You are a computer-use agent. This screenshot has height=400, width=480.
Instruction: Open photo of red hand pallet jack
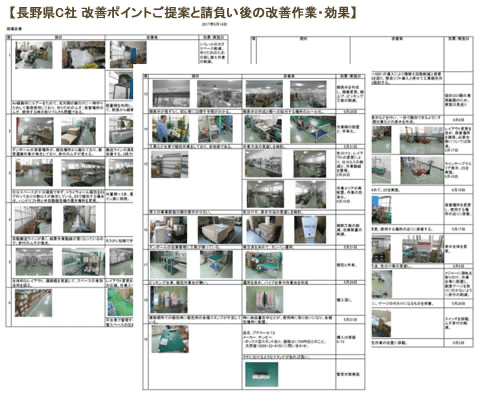tap(422, 170)
